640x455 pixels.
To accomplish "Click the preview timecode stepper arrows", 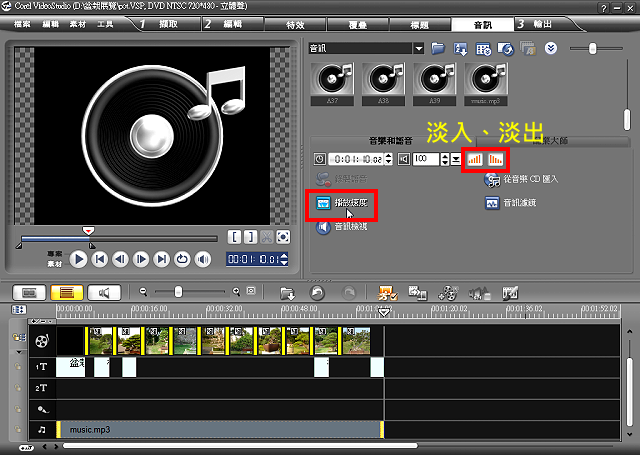I will 284,259.
